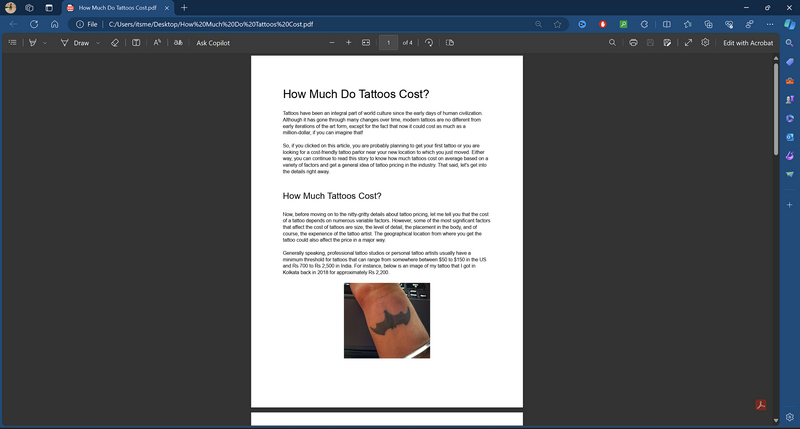This screenshot has width=800, height=429.
Task: Open PDF viewer settings gear
Action: (x=706, y=43)
